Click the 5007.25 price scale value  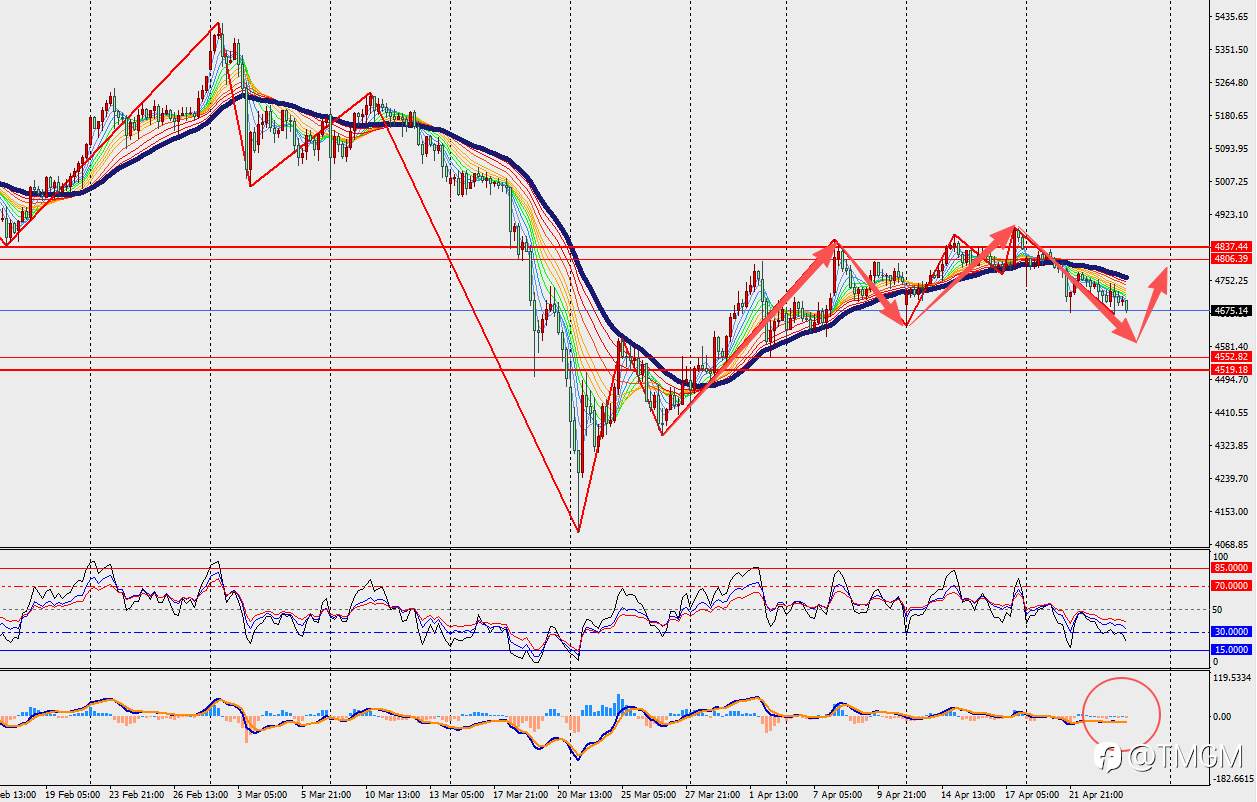pyautogui.click(x=1232, y=182)
